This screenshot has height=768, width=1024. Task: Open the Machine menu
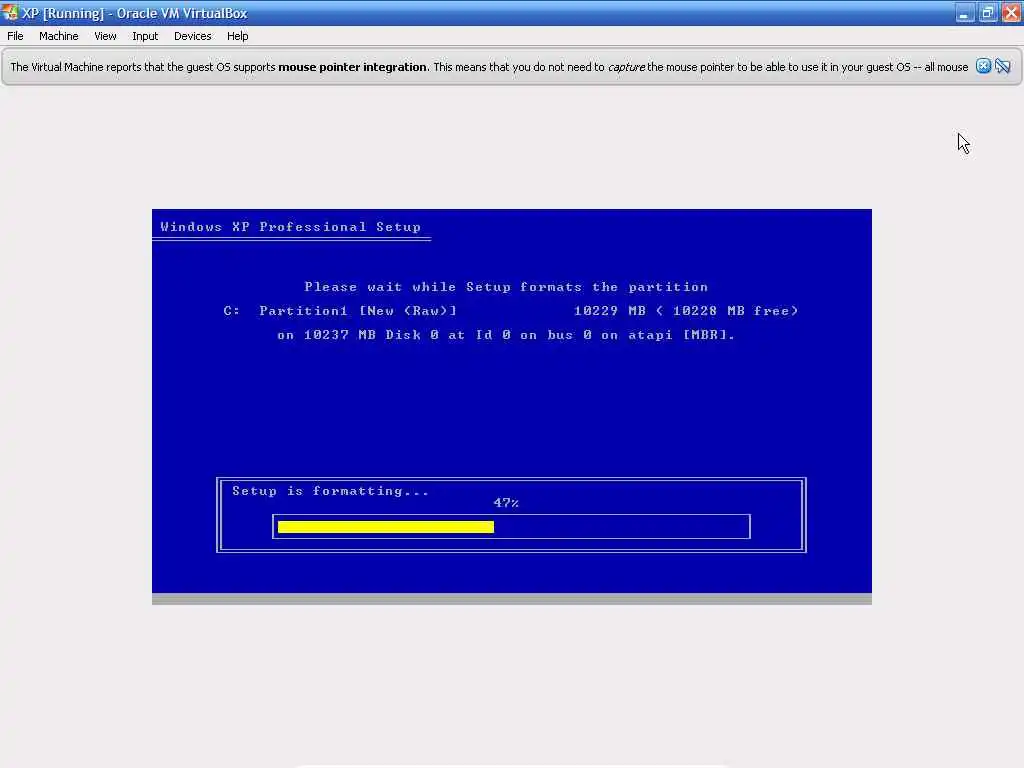pyautogui.click(x=58, y=36)
